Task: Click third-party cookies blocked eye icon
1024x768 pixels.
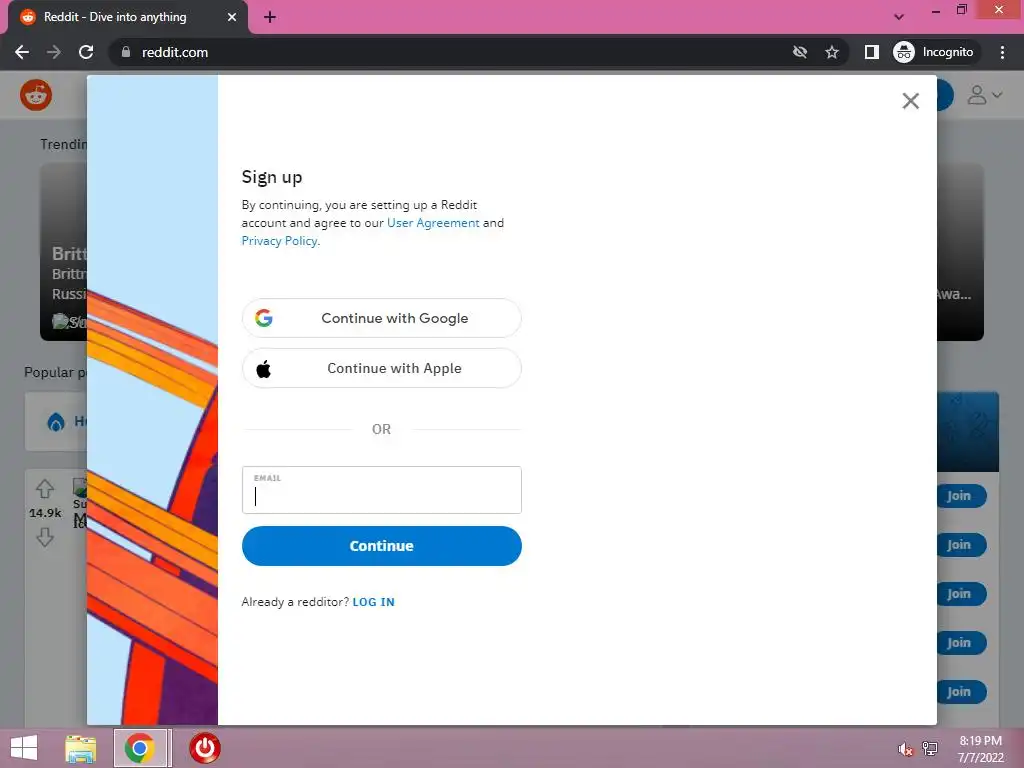Action: pos(800,52)
